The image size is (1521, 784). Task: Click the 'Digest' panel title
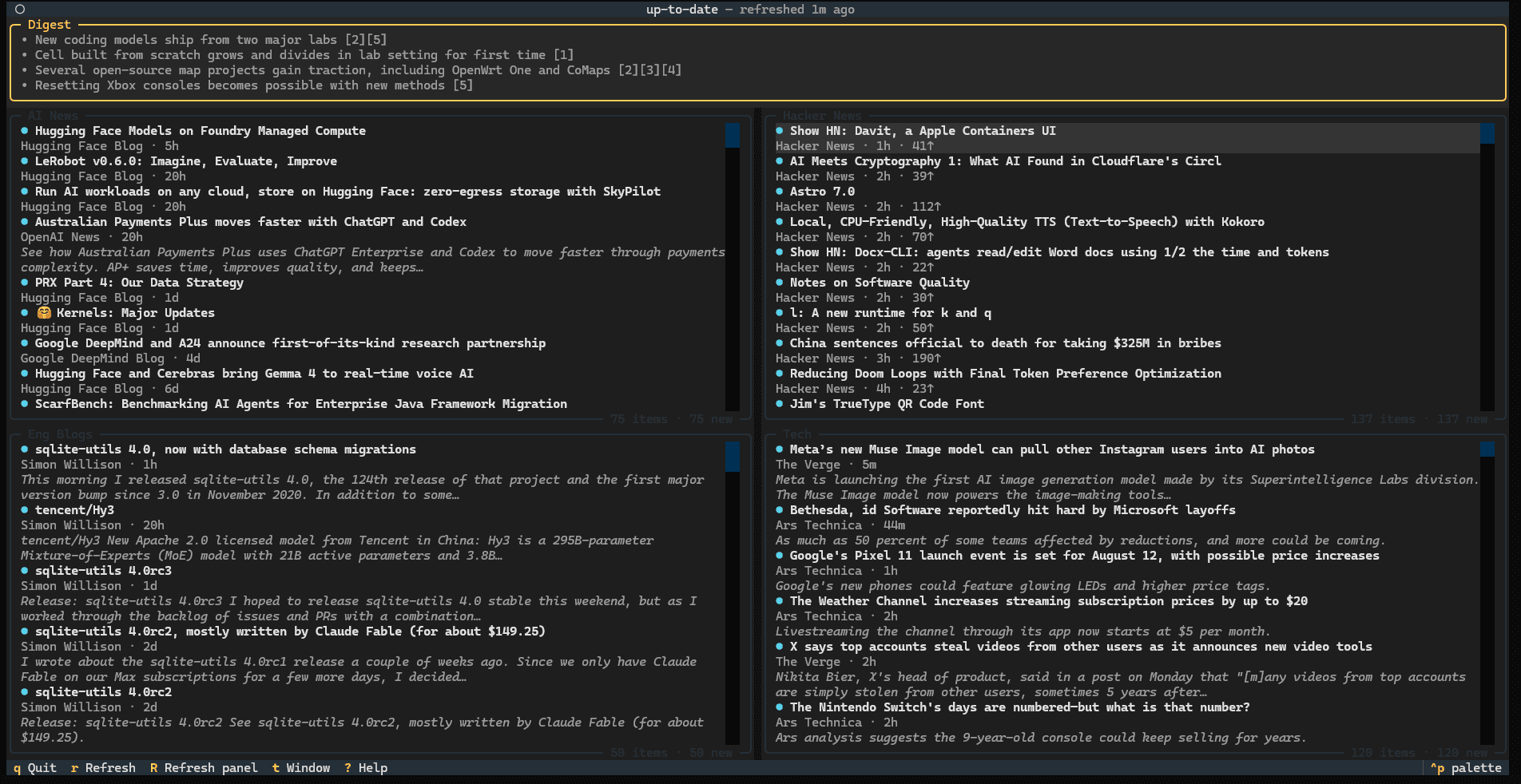[x=49, y=25]
